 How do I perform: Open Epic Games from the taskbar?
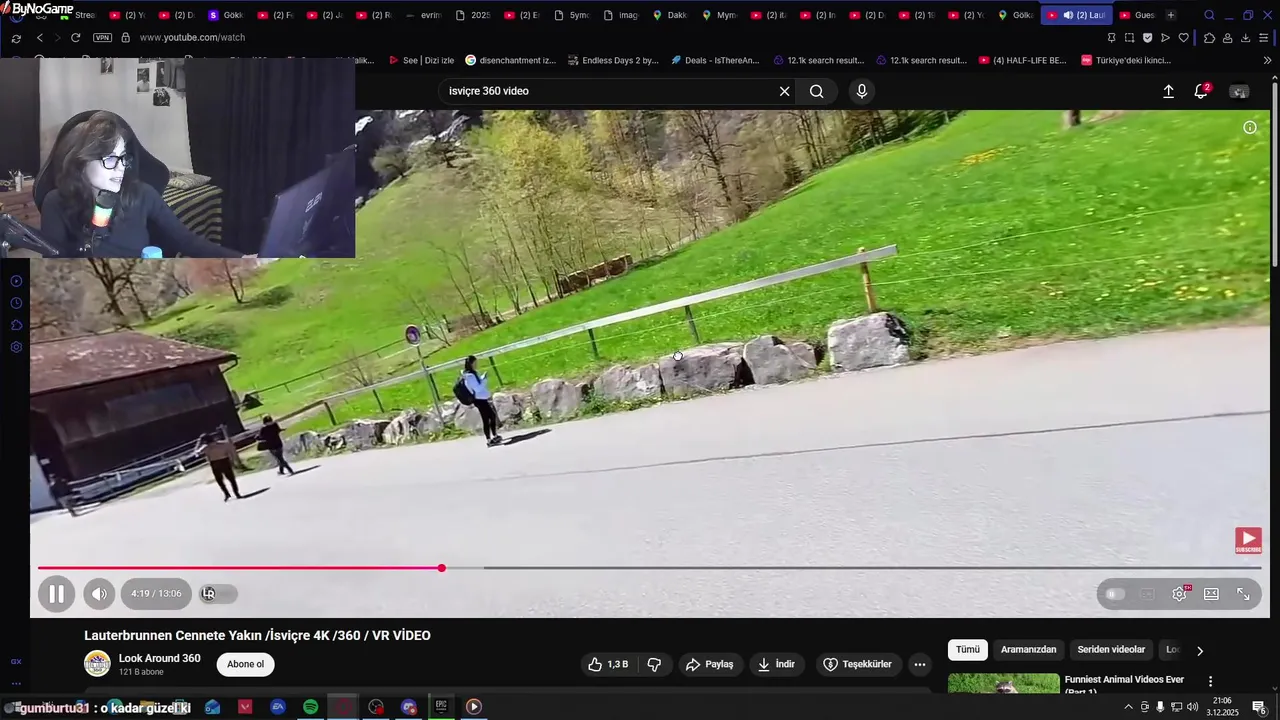point(441,707)
